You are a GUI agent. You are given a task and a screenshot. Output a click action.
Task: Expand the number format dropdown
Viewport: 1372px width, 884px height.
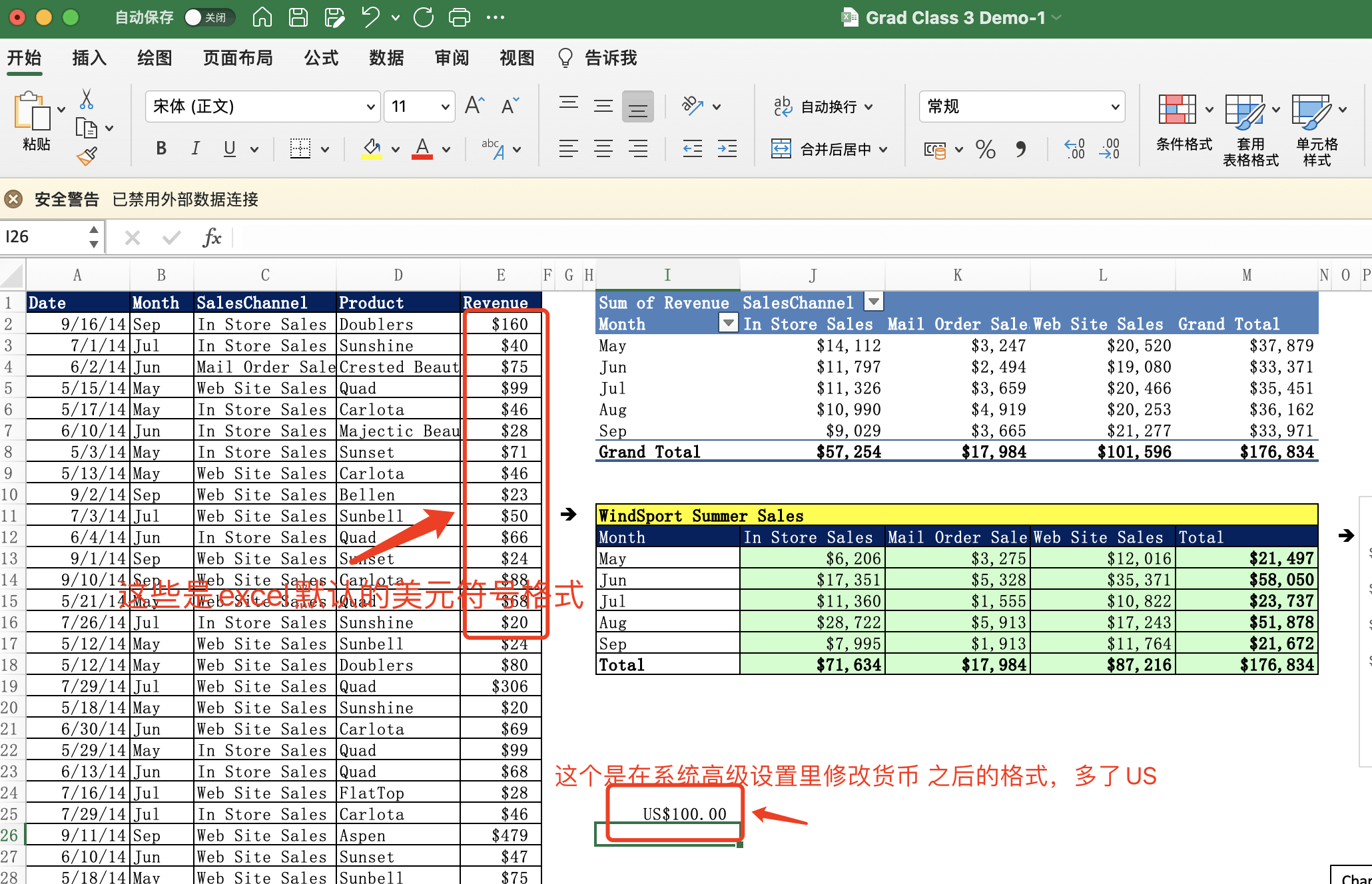(x=1115, y=107)
